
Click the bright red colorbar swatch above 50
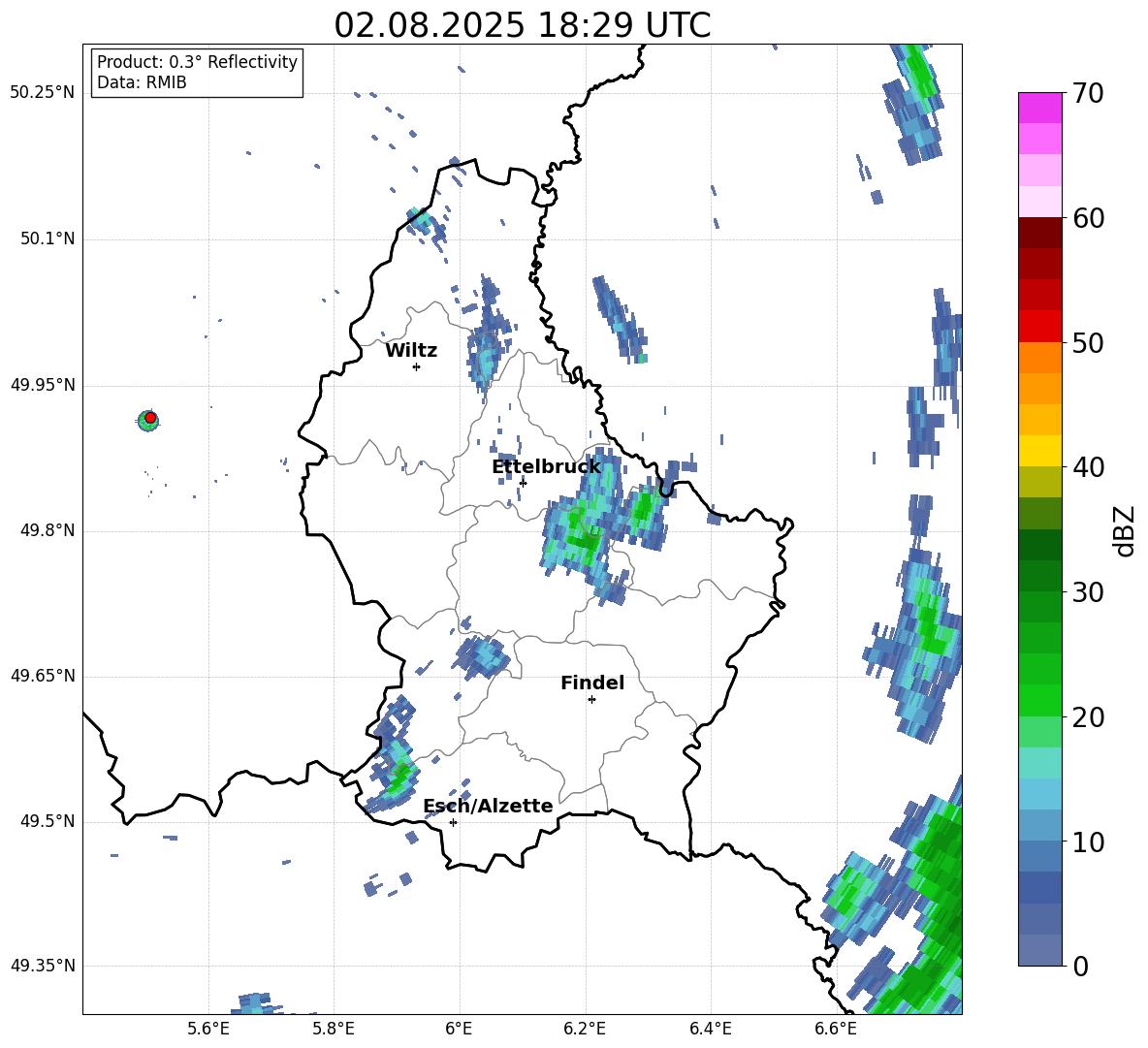[x=1039, y=327]
